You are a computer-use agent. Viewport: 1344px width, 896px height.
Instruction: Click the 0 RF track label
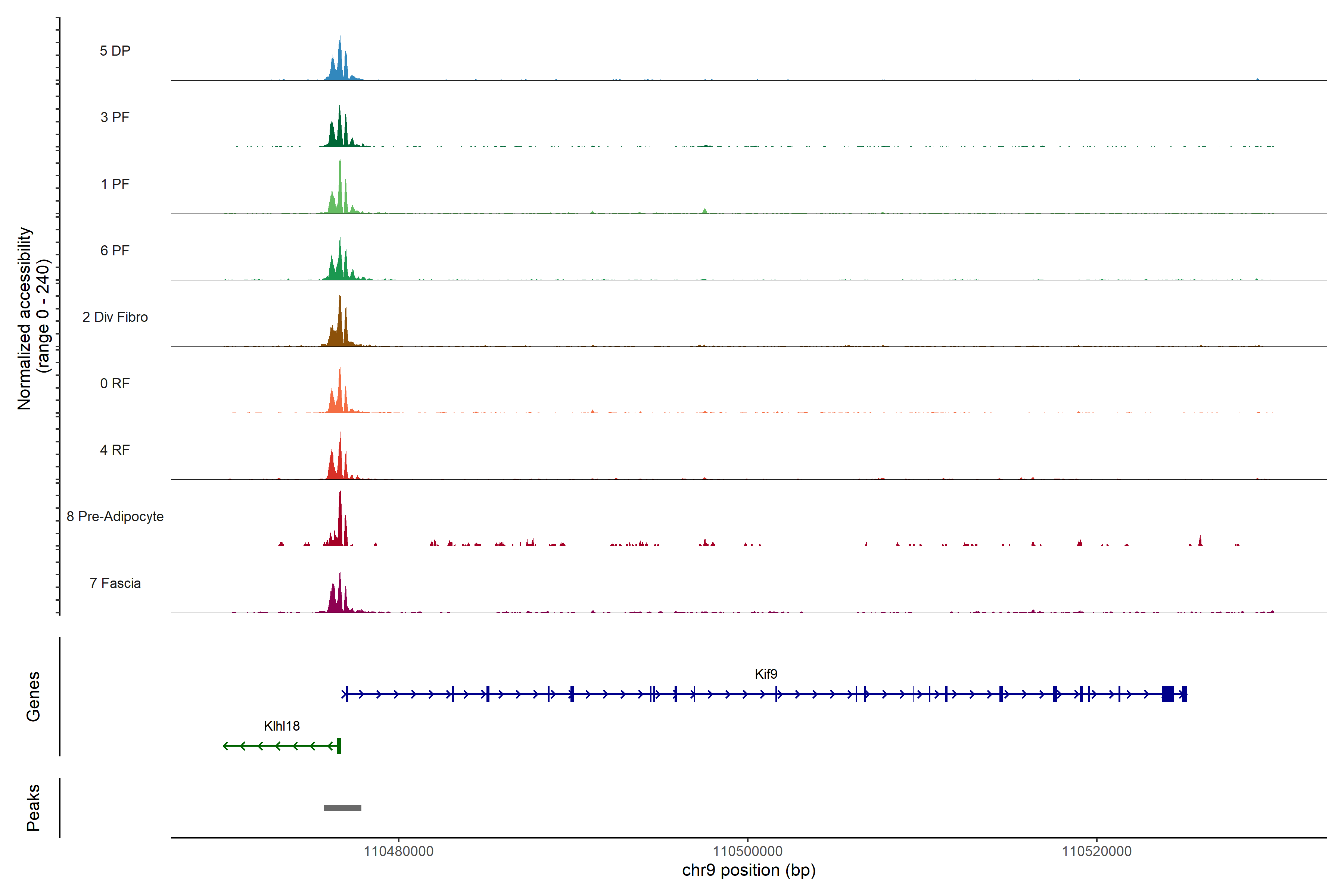click(115, 383)
